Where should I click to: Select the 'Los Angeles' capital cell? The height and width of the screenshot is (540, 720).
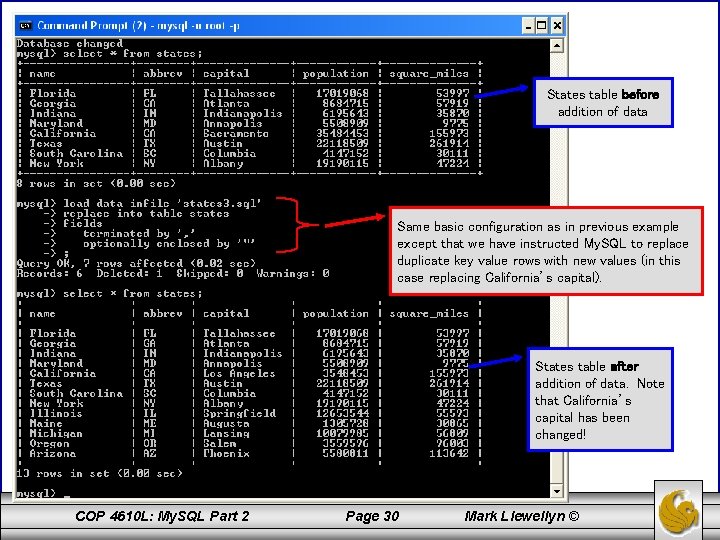(239, 373)
